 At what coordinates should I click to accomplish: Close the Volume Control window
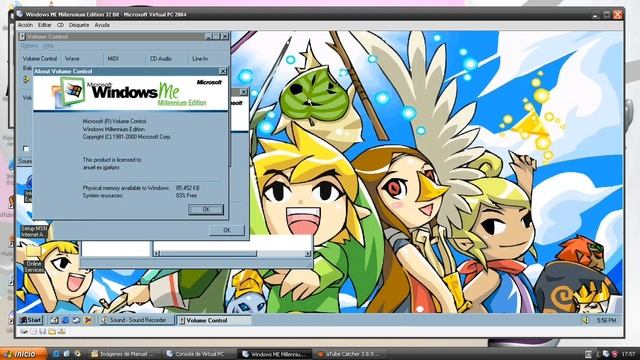[x=224, y=36]
